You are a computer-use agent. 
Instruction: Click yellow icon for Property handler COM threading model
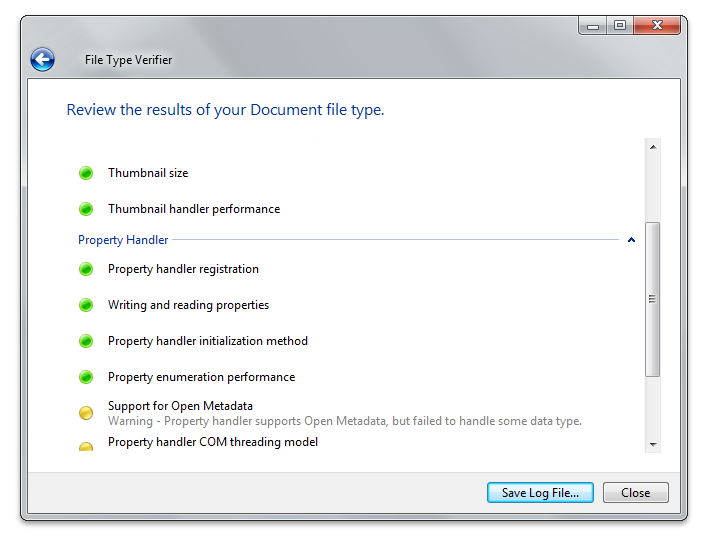86,447
